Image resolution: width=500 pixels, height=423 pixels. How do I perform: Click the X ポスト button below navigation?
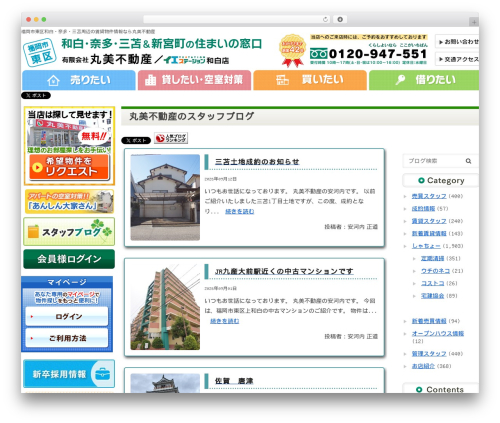[36, 95]
